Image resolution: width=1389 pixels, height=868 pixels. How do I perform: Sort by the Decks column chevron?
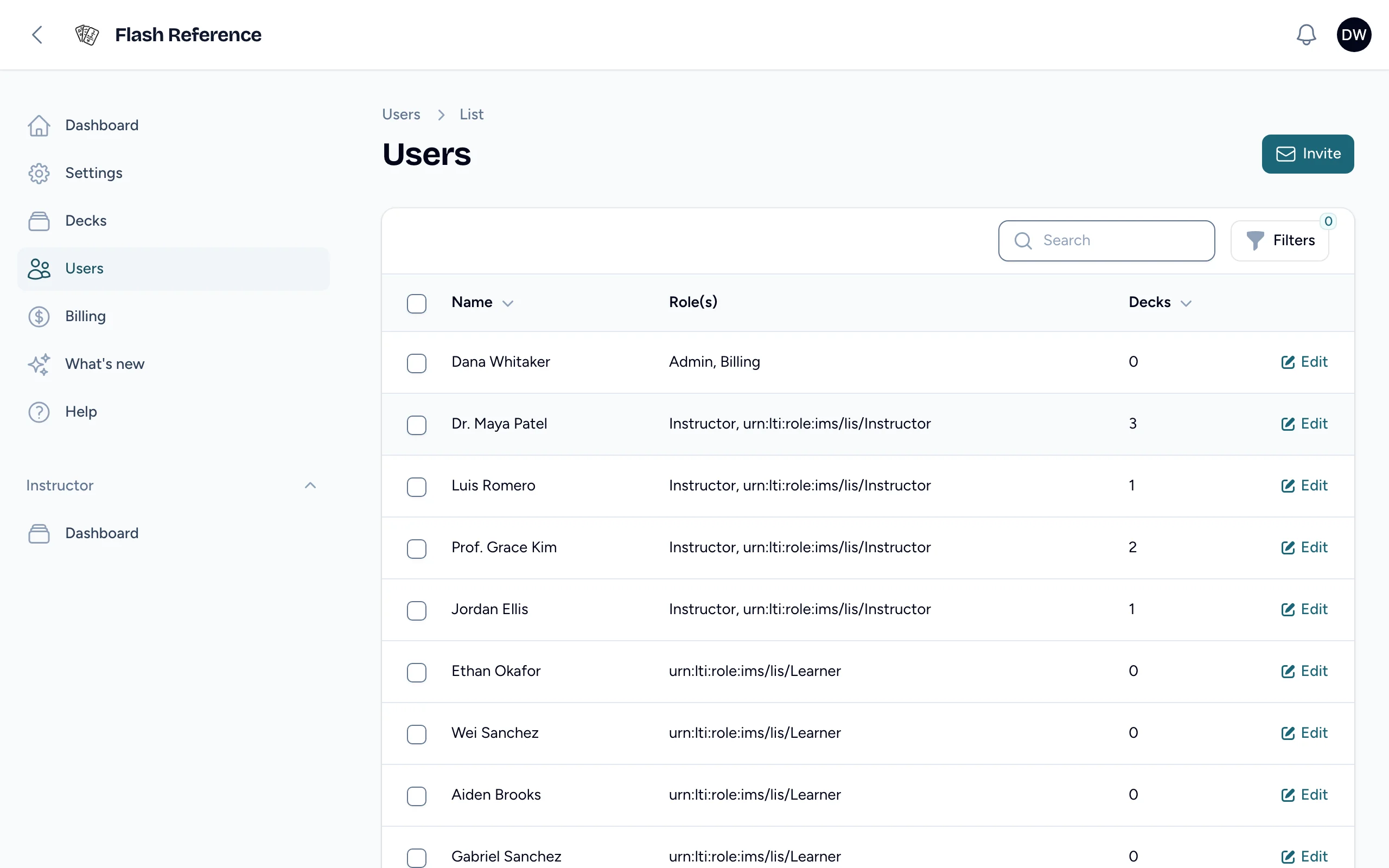[1186, 303]
